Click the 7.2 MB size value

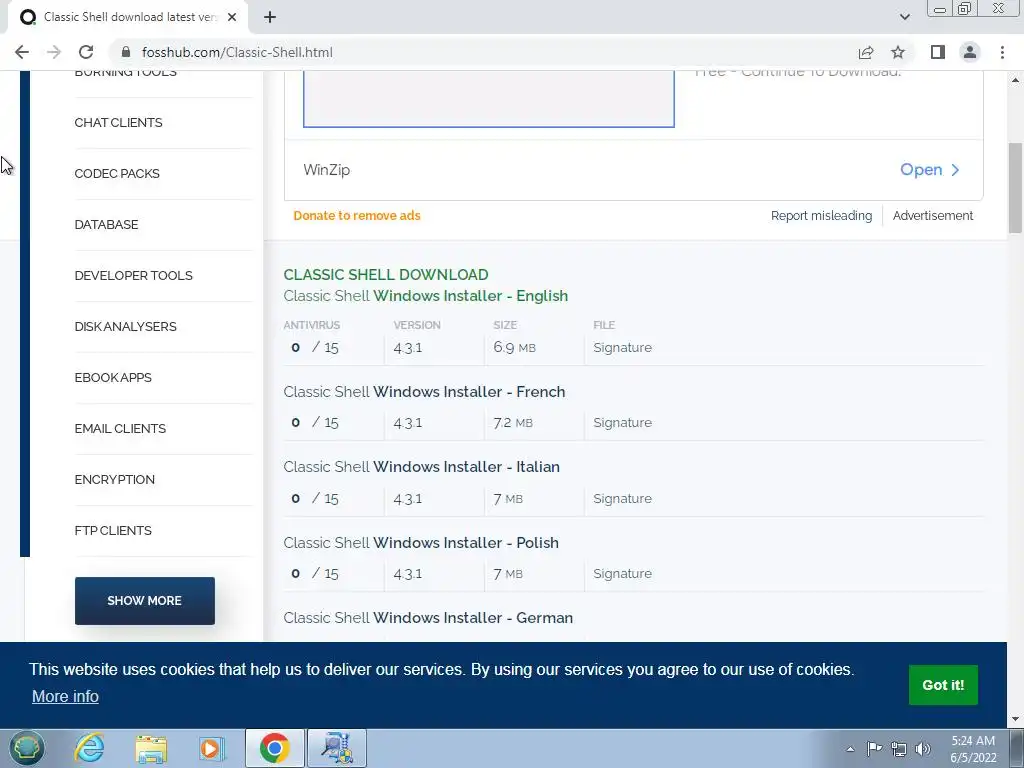coord(513,423)
